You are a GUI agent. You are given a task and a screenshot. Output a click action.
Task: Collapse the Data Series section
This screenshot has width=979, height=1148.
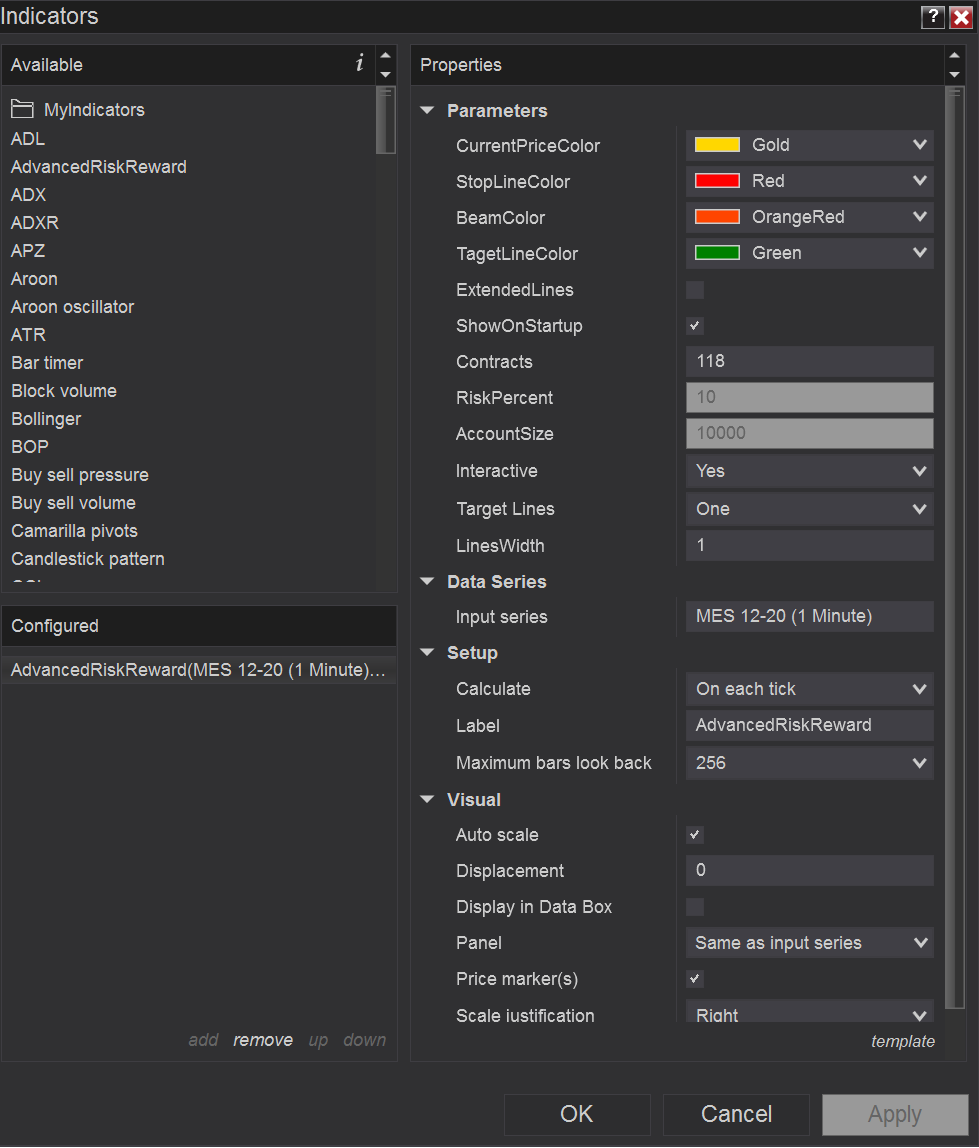[428, 582]
